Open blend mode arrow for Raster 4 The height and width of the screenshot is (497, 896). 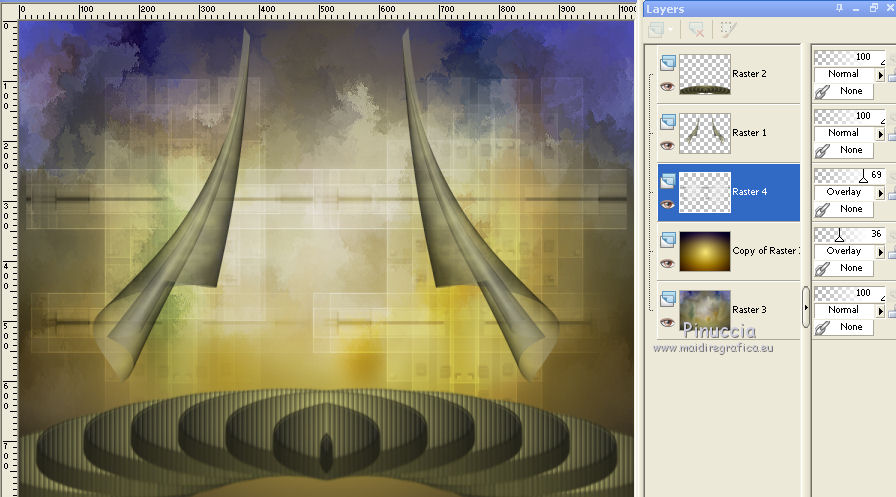point(880,193)
